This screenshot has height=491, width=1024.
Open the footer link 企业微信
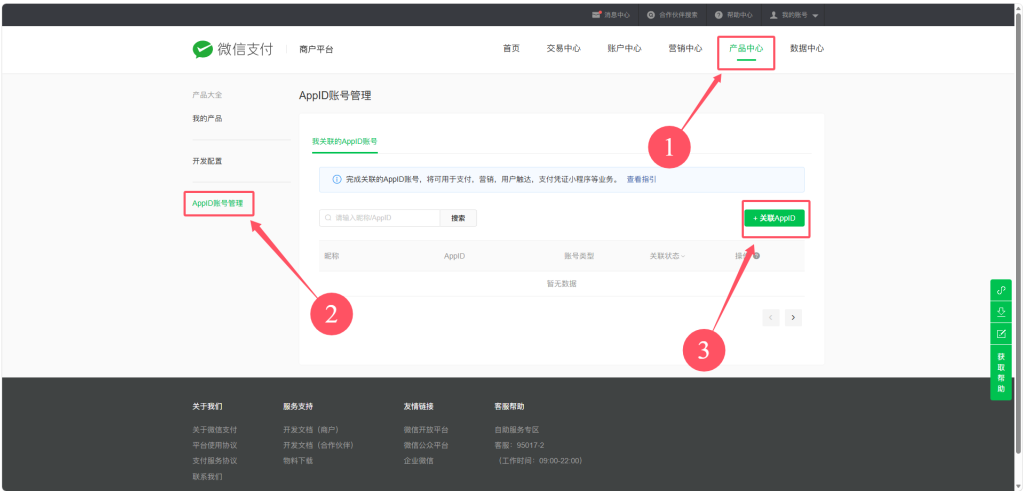point(419,461)
